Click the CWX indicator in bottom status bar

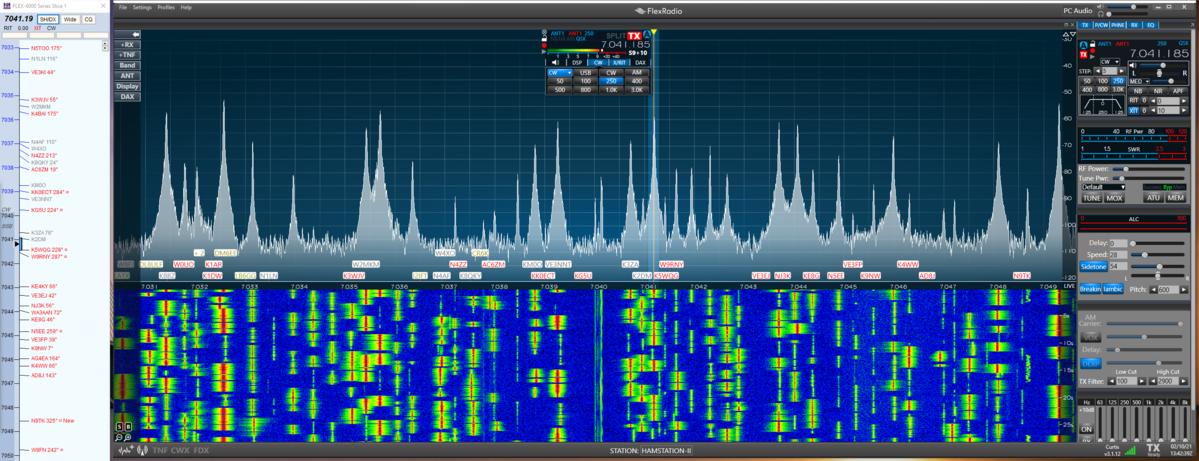181,451
